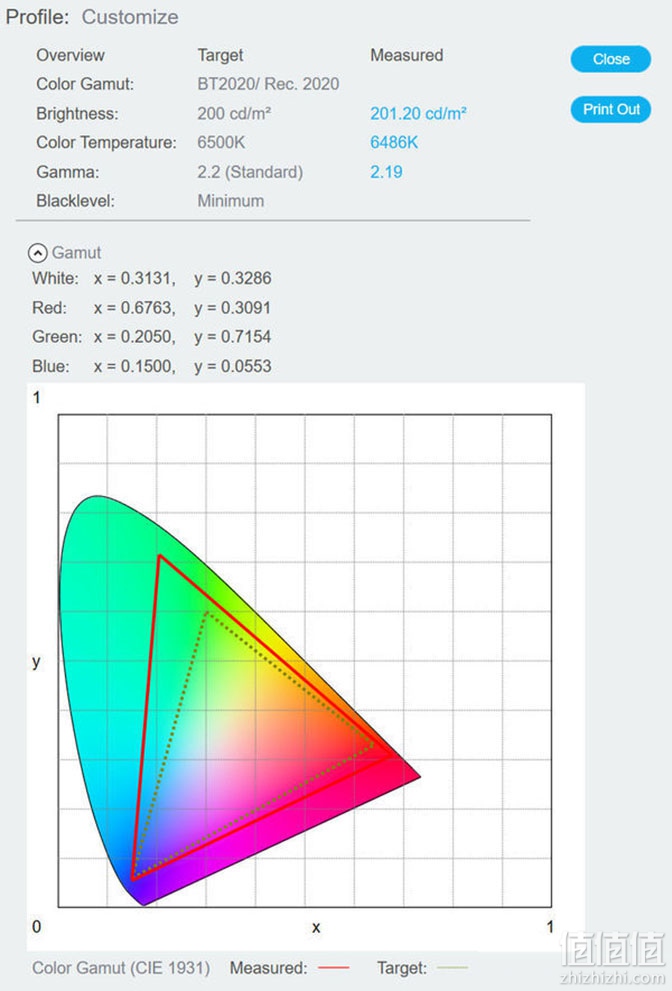Click the BT2020/ Rec. 2020 target text

tap(268, 84)
